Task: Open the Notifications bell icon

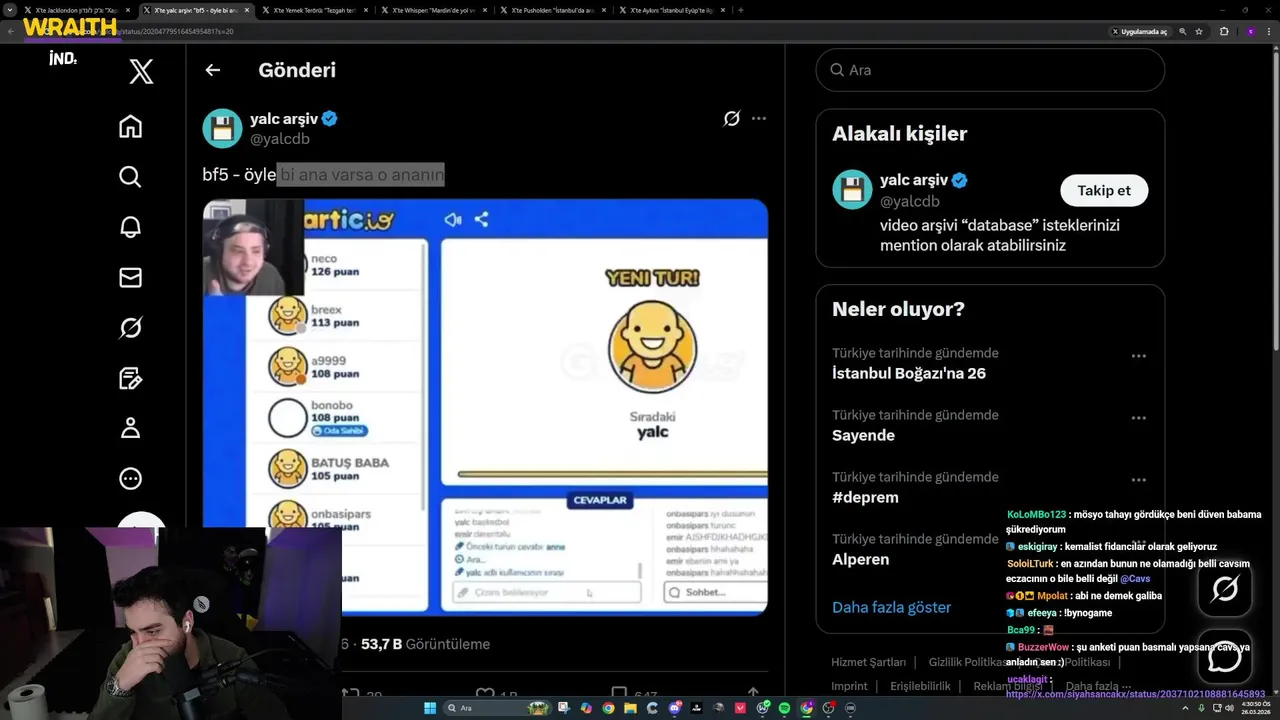Action: (x=130, y=227)
